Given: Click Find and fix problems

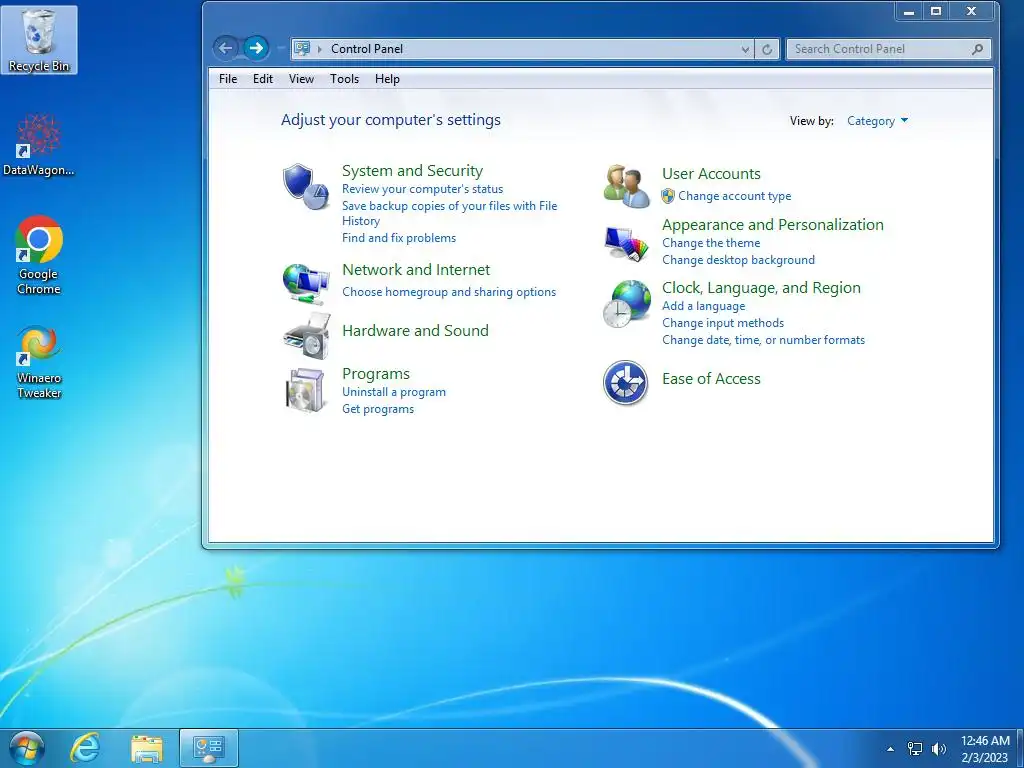Looking at the screenshot, I should (398, 238).
